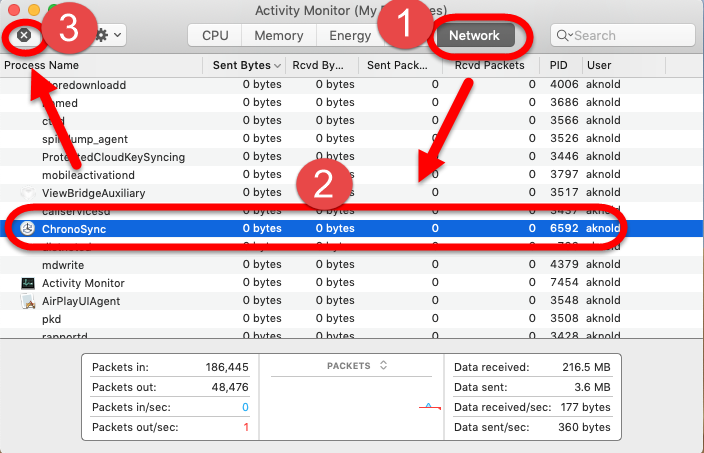
Task: Click the quit process X button
Action: click(24, 35)
